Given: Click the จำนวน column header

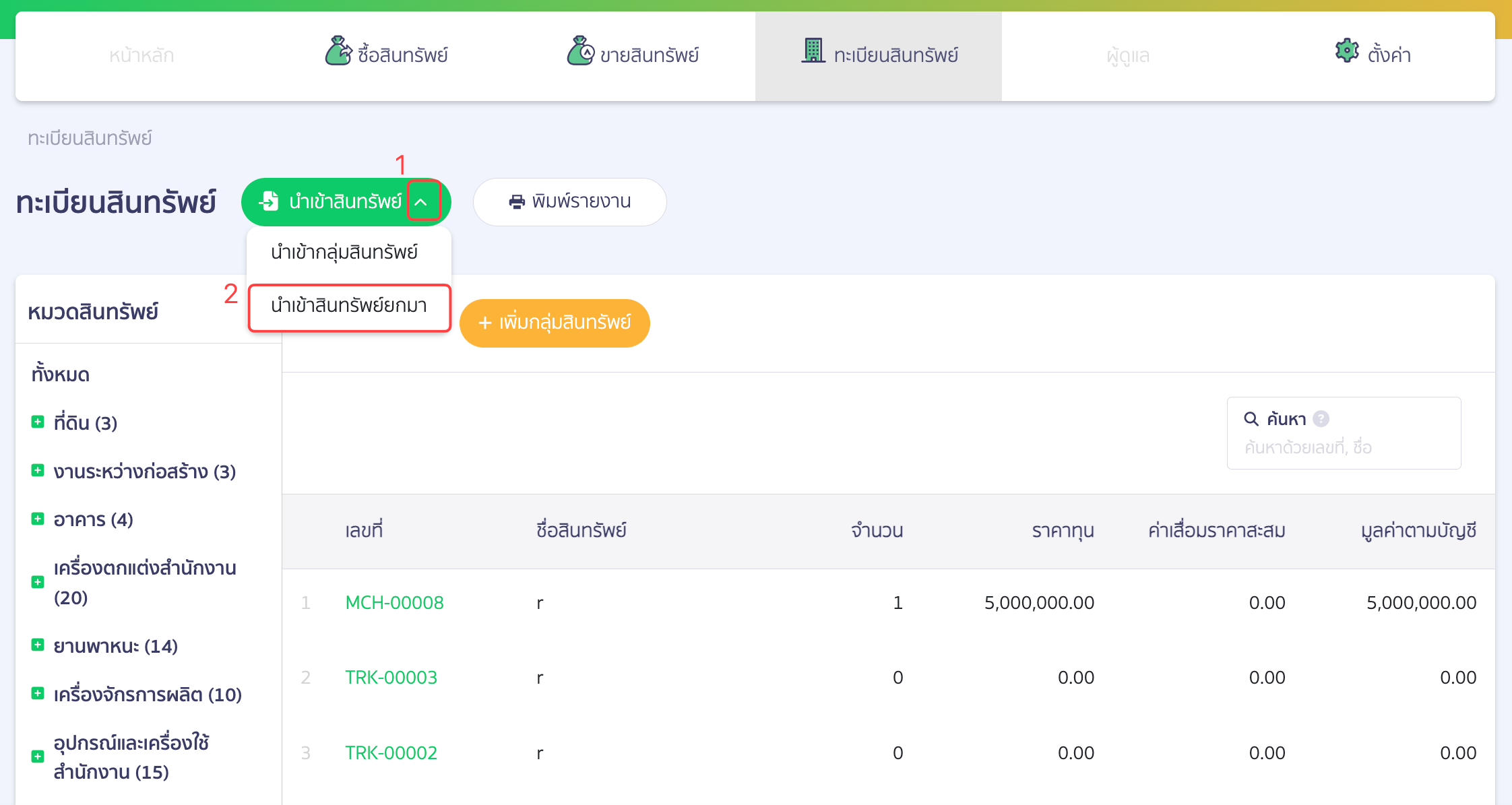Looking at the screenshot, I should pos(877,531).
